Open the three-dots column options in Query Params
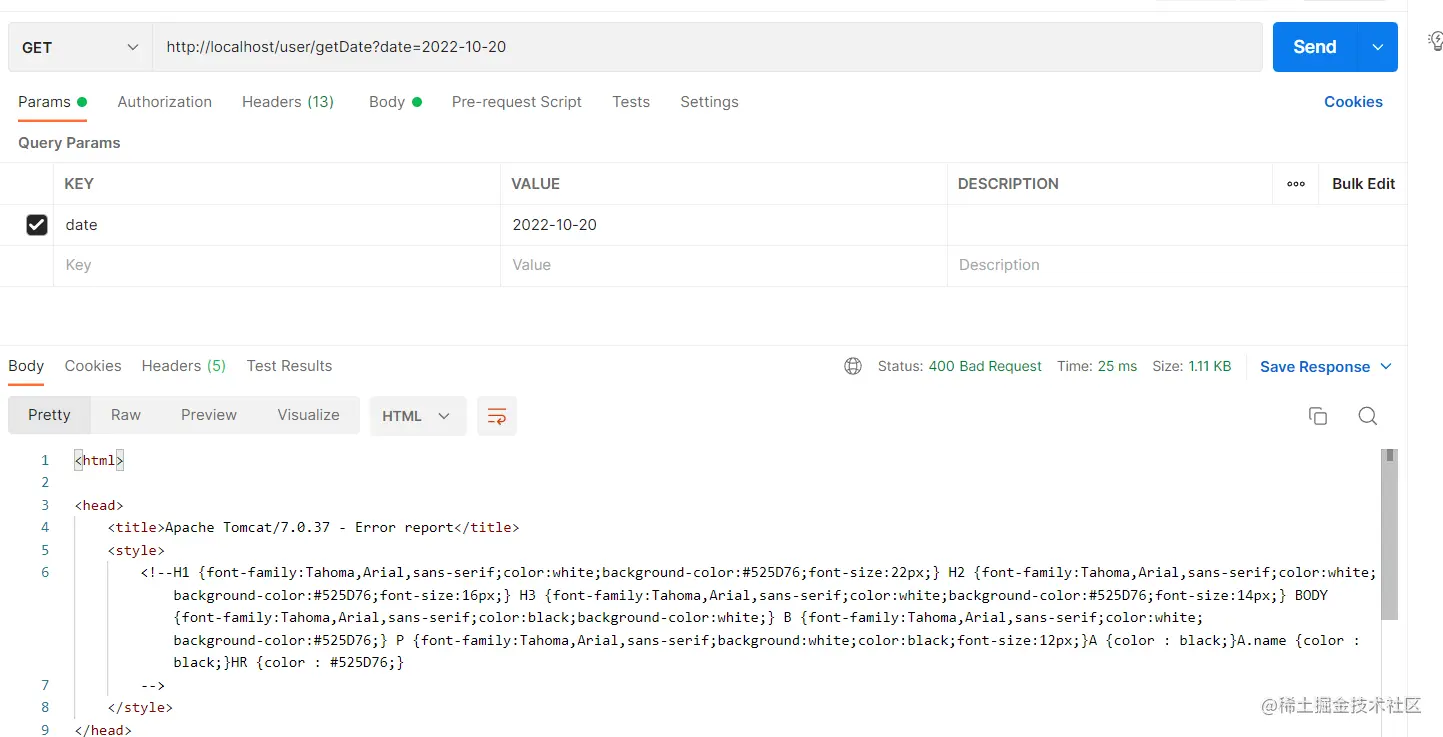The height and width of the screenshot is (737, 1443). click(1296, 184)
